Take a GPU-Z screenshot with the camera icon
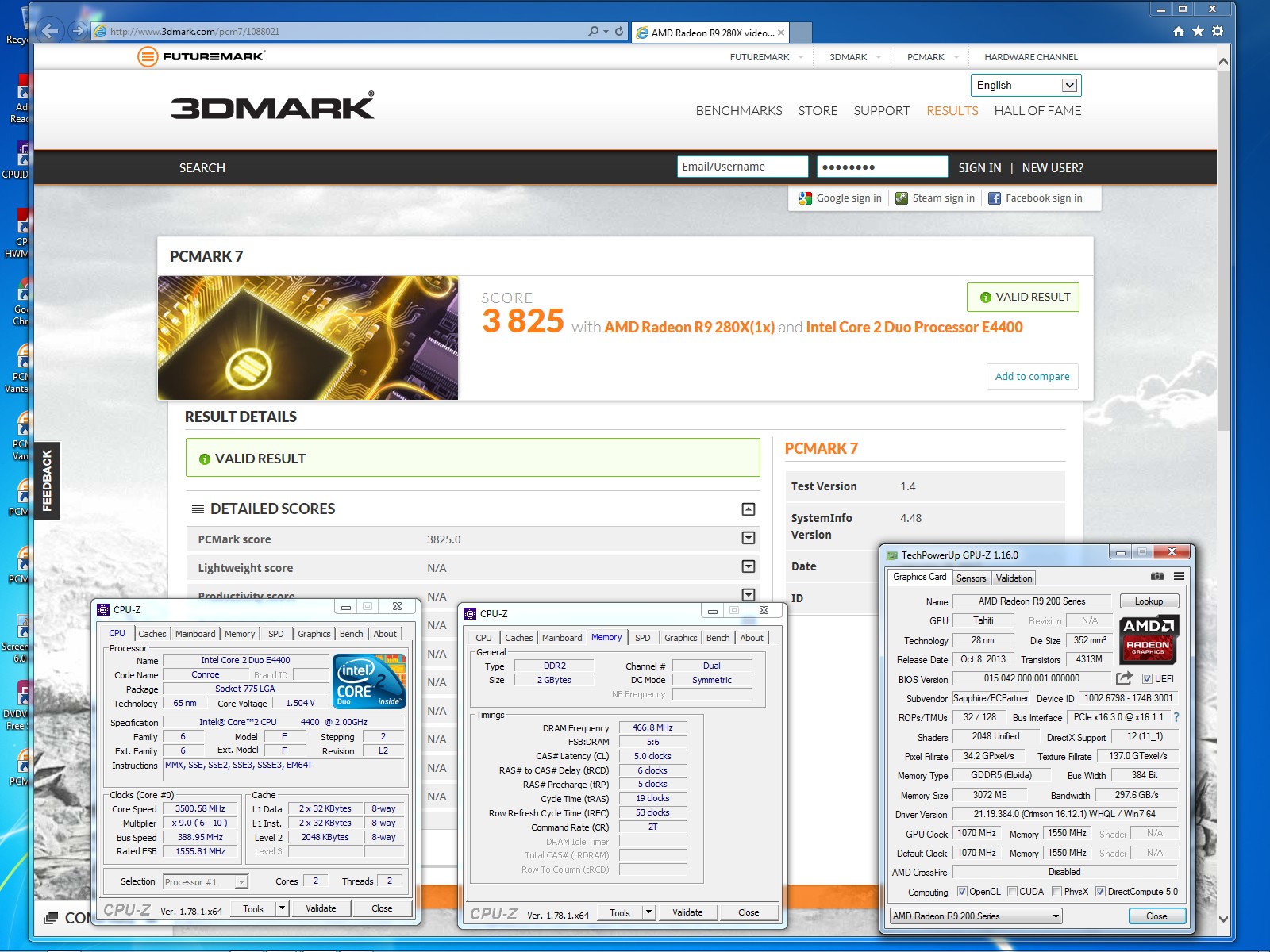Image resolution: width=1270 pixels, height=952 pixels. point(1157,577)
